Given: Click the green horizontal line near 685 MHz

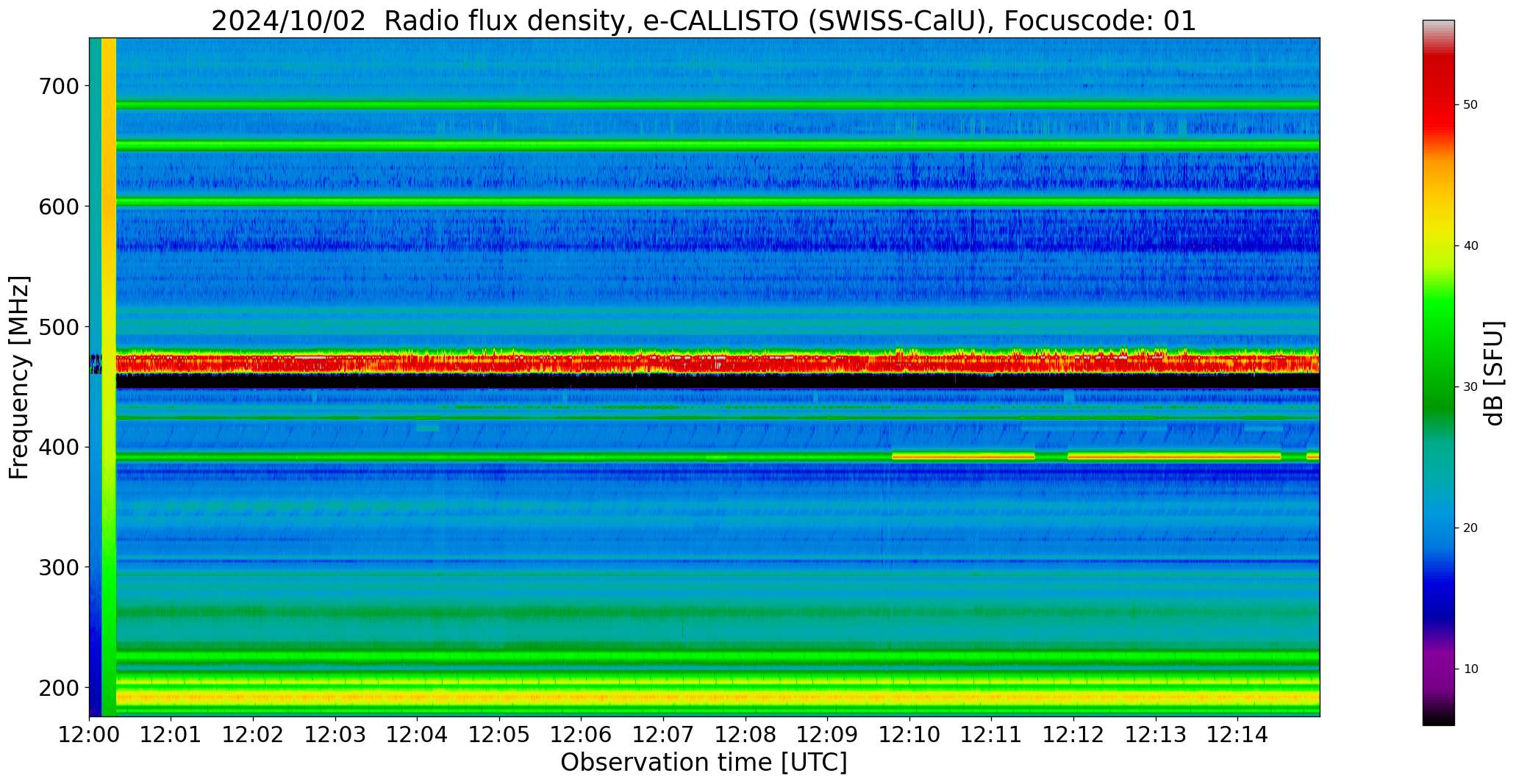Looking at the screenshot, I should tap(718, 105).
